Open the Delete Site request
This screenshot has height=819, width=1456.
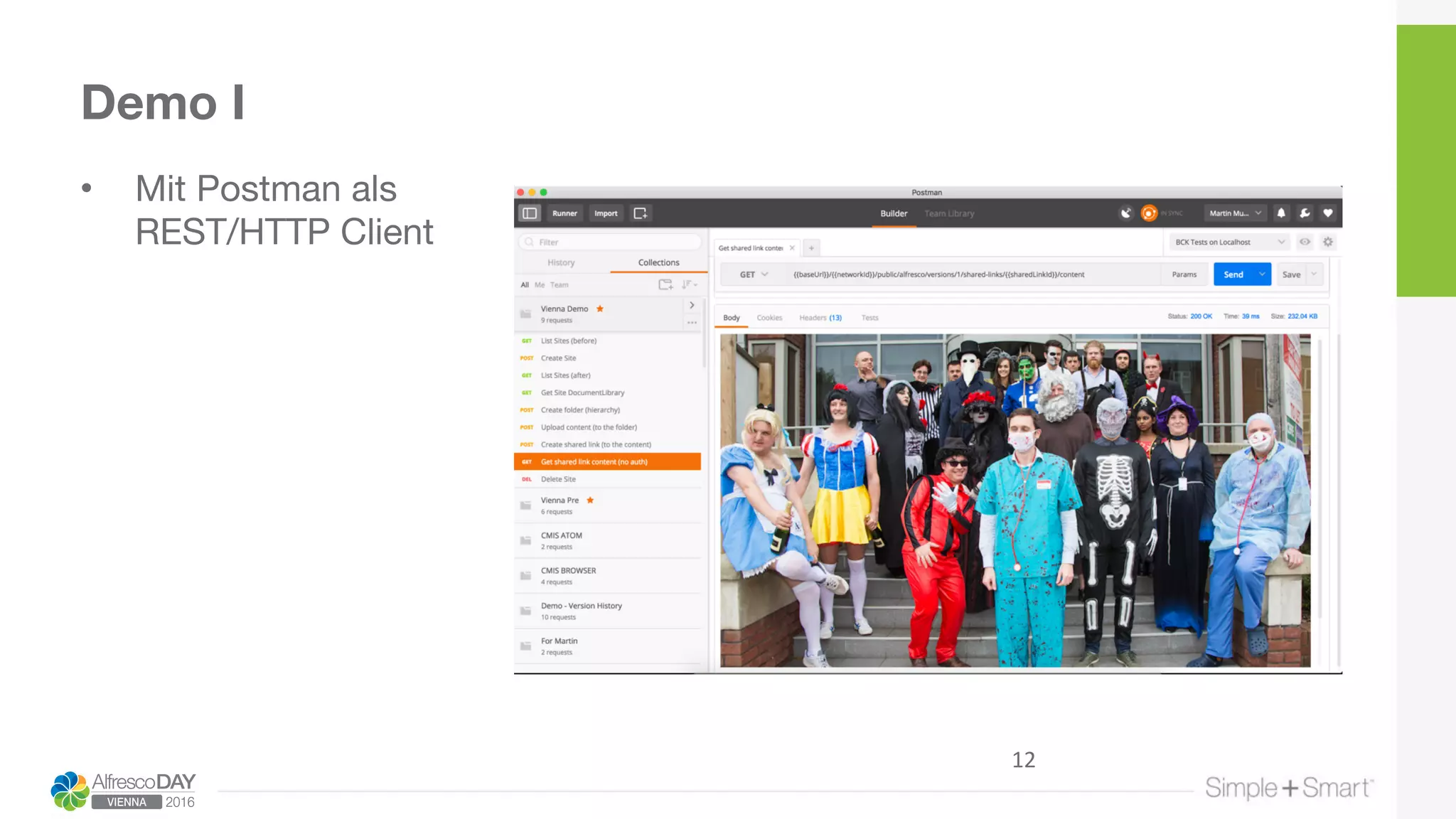coord(608,479)
